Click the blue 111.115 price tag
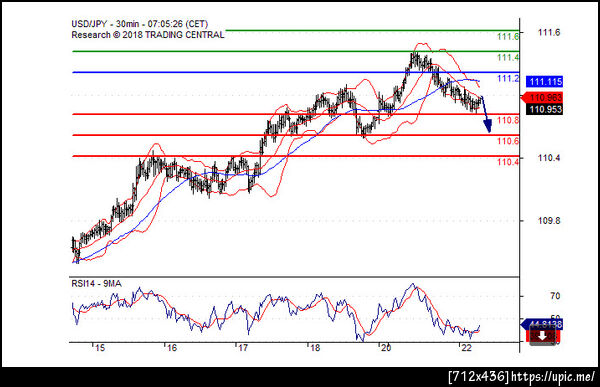 544,82
